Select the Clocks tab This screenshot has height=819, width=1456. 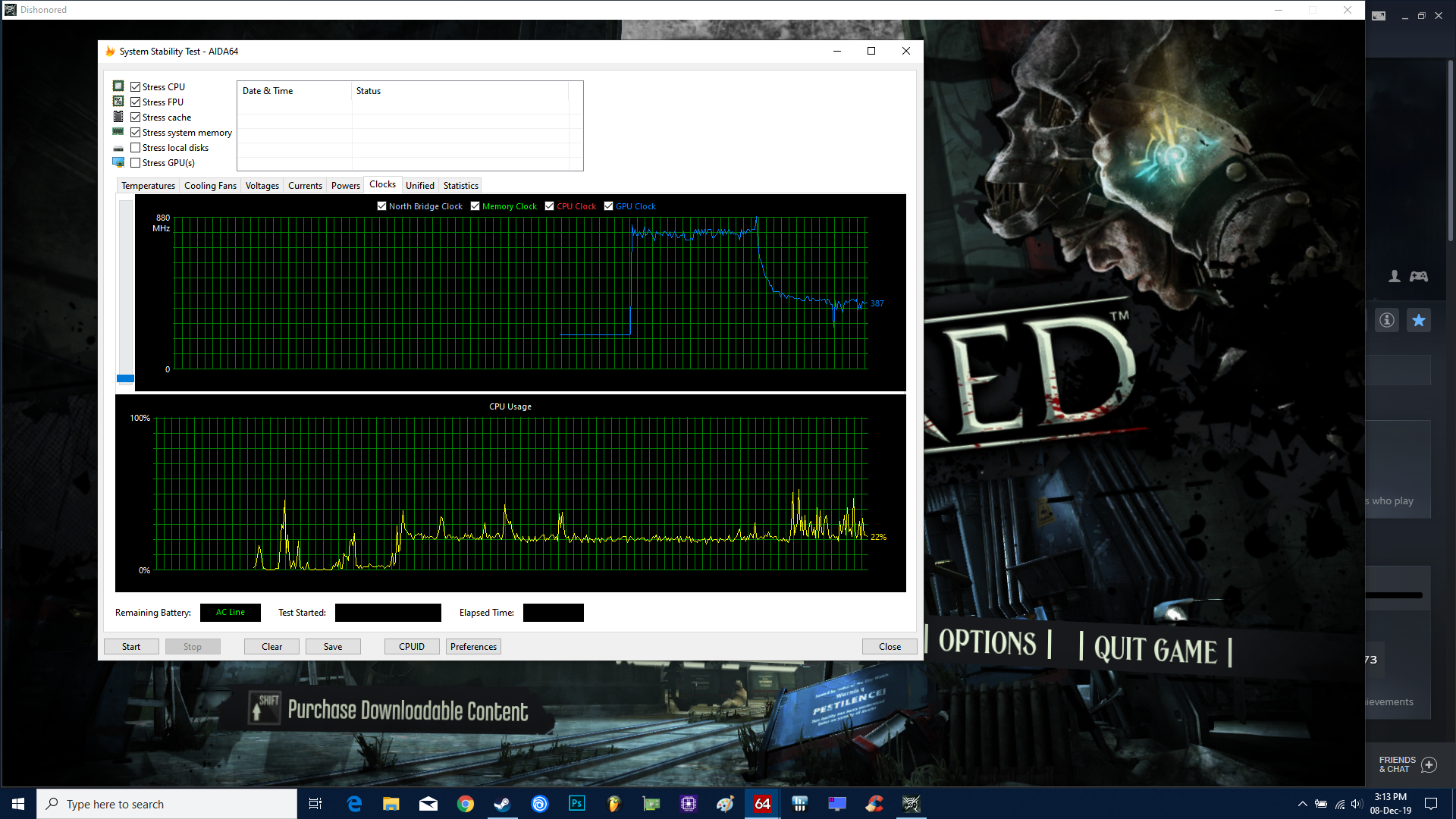[382, 184]
